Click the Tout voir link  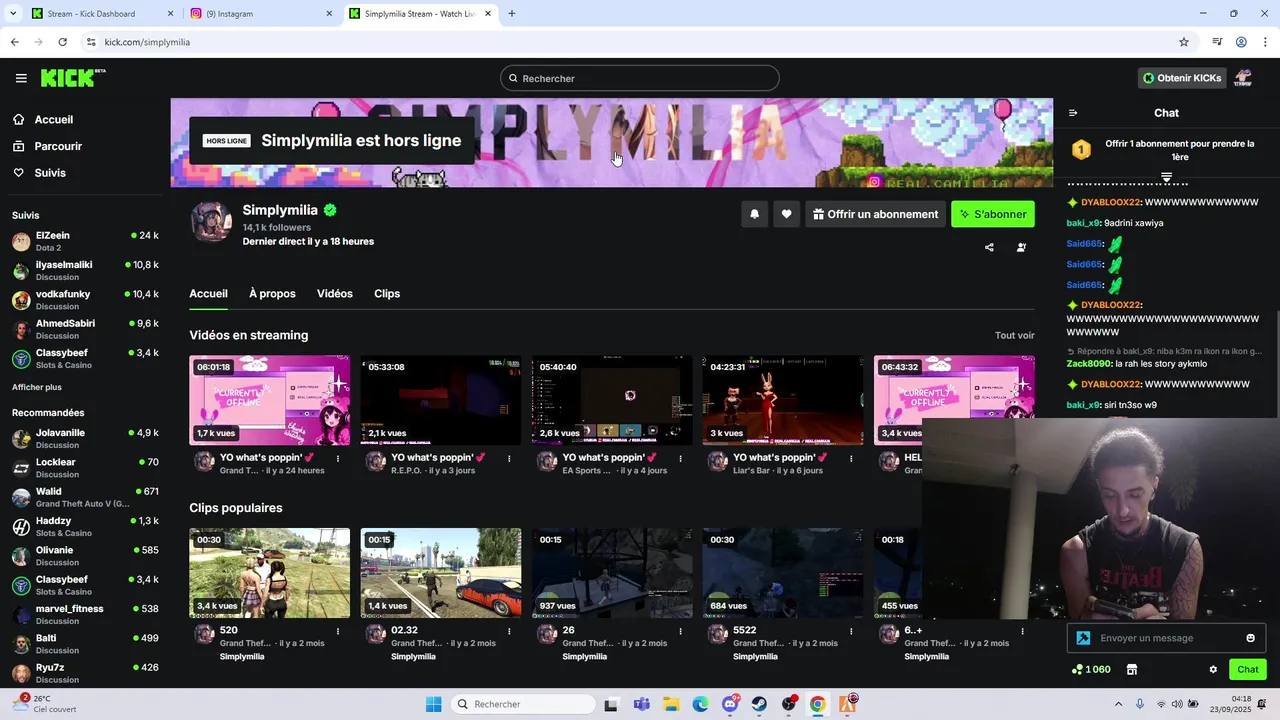(x=1014, y=336)
